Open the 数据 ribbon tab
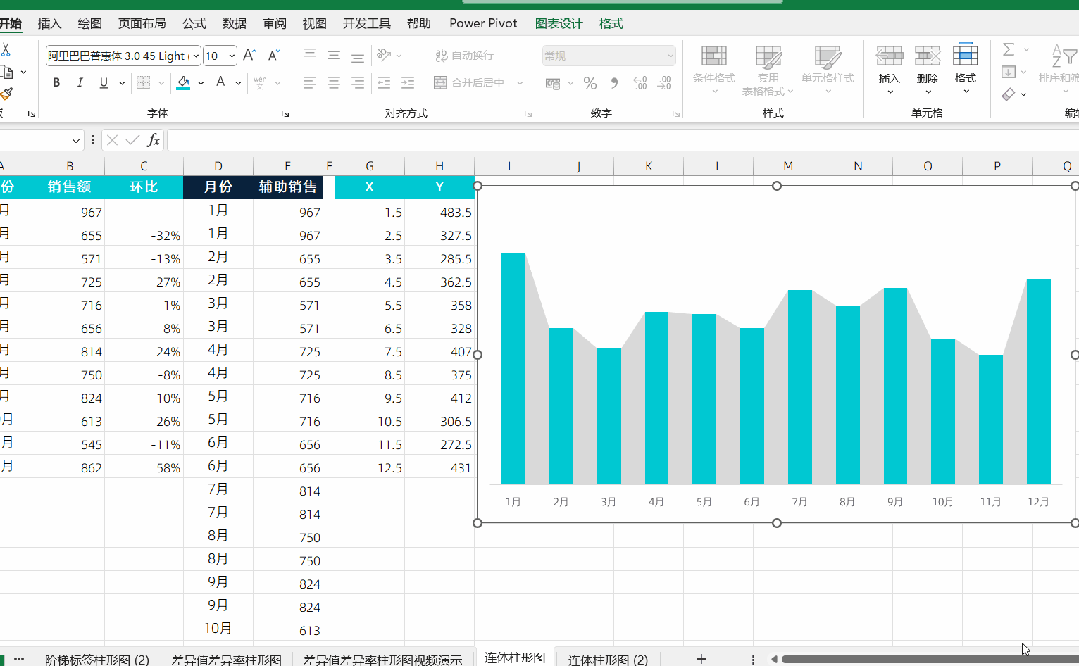Viewport: 1079px width, 666px height. tap(234, 23)
